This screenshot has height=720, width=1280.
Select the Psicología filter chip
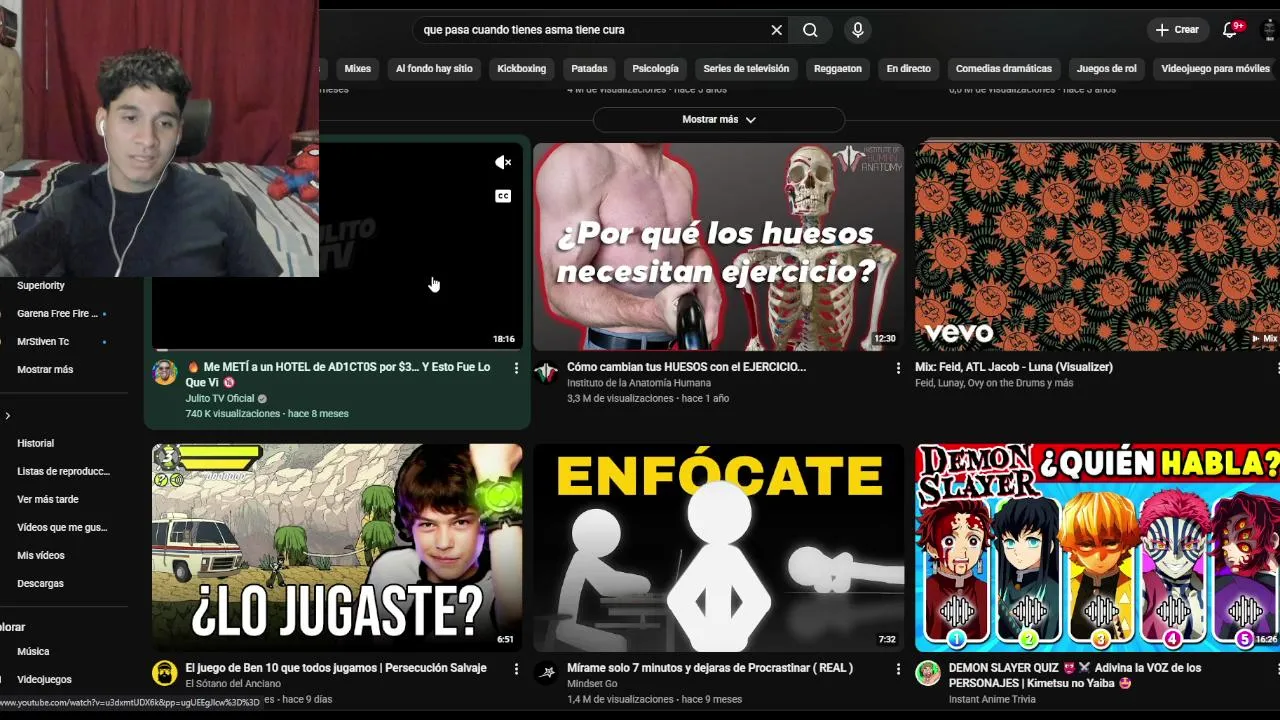pos(655,69)
